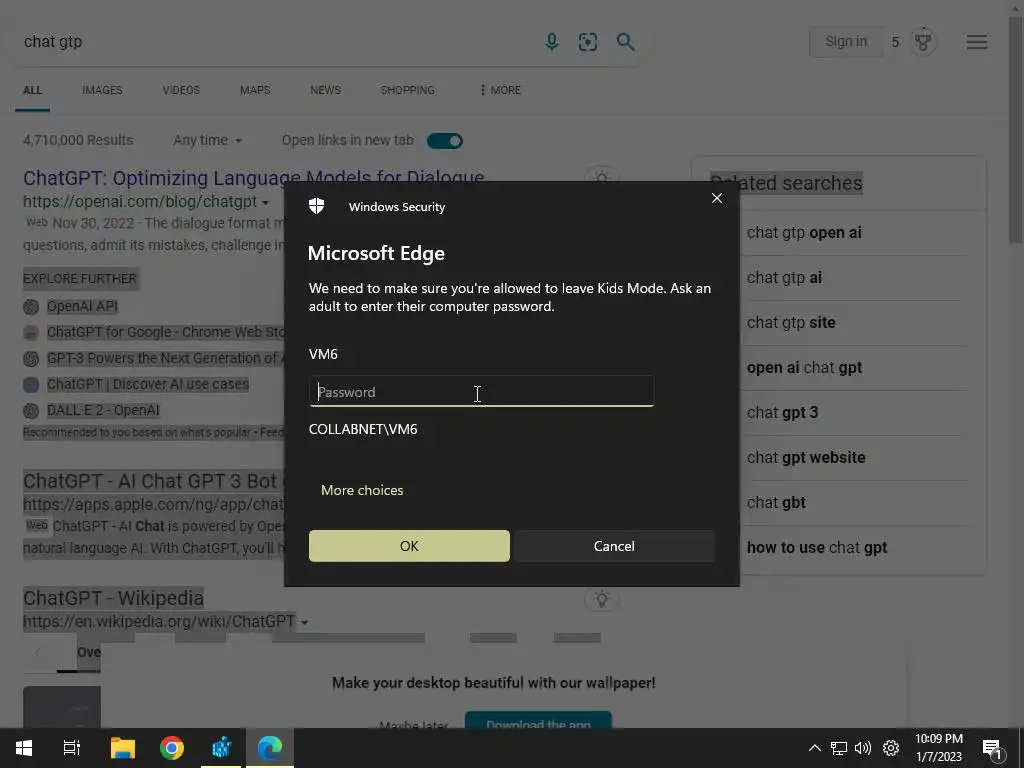Click the network tray icon

tap(839, 748)
